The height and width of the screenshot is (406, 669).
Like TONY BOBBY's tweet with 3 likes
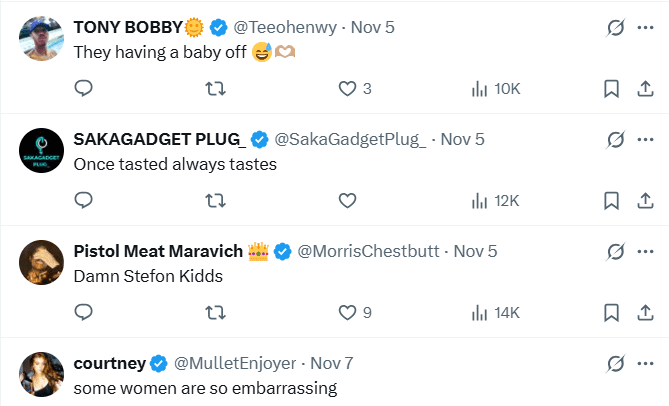coord(348,89)
